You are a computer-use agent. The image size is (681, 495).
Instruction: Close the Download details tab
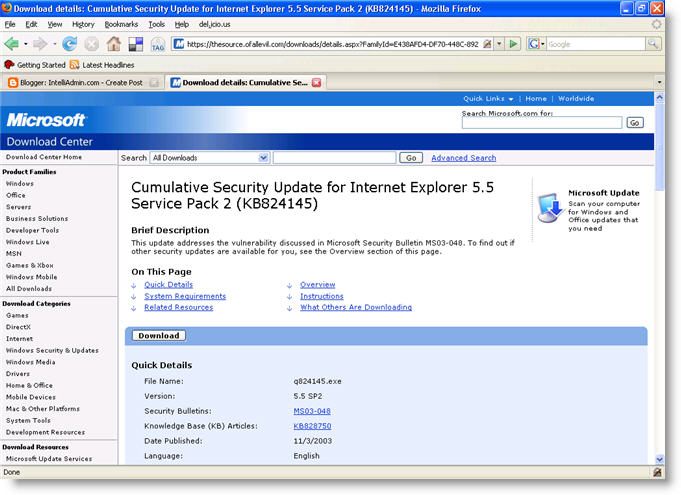point(317,82)
